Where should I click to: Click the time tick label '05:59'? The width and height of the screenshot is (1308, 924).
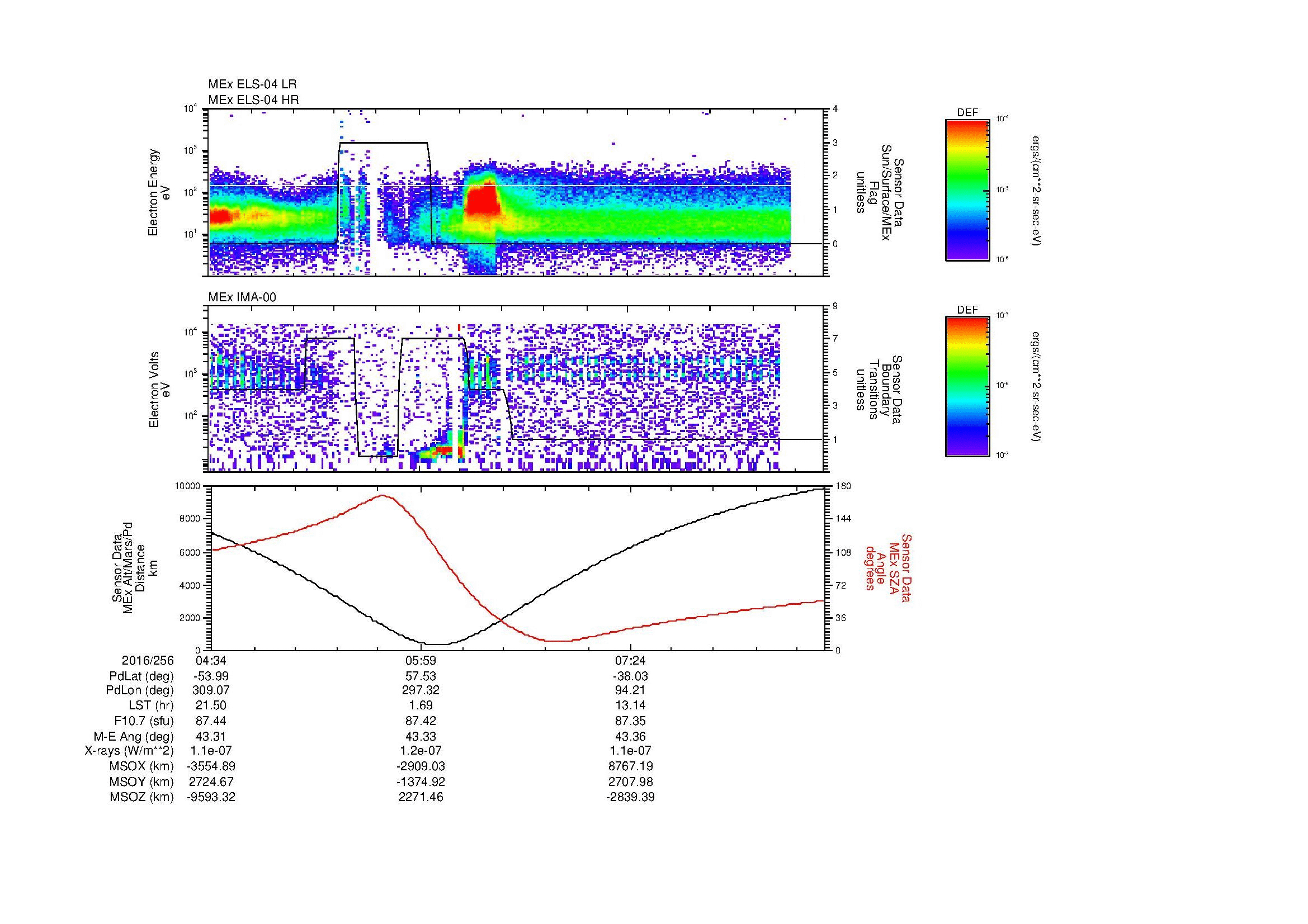coord(421,661)
